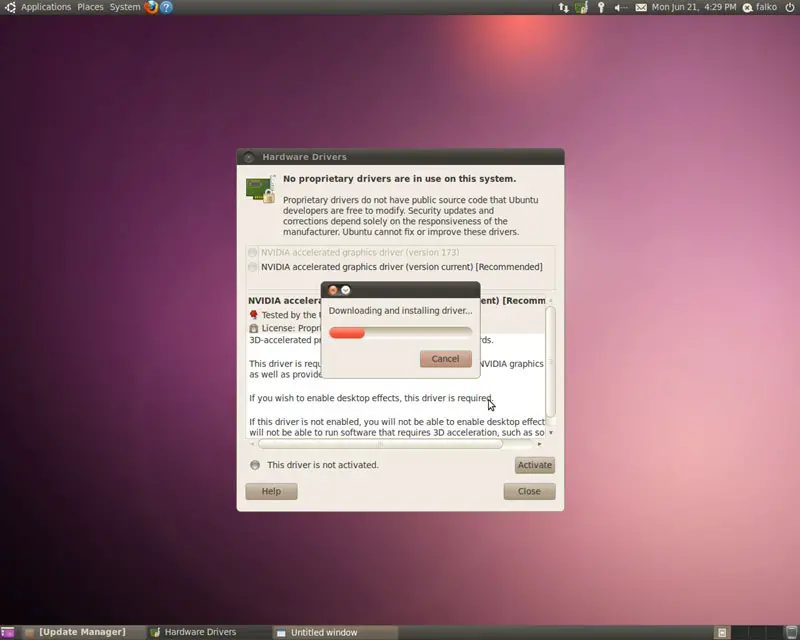The width and height of the screenshot is (800, 640).
Task: Click the License icon in driver details
Action: (x=254, y=328)
